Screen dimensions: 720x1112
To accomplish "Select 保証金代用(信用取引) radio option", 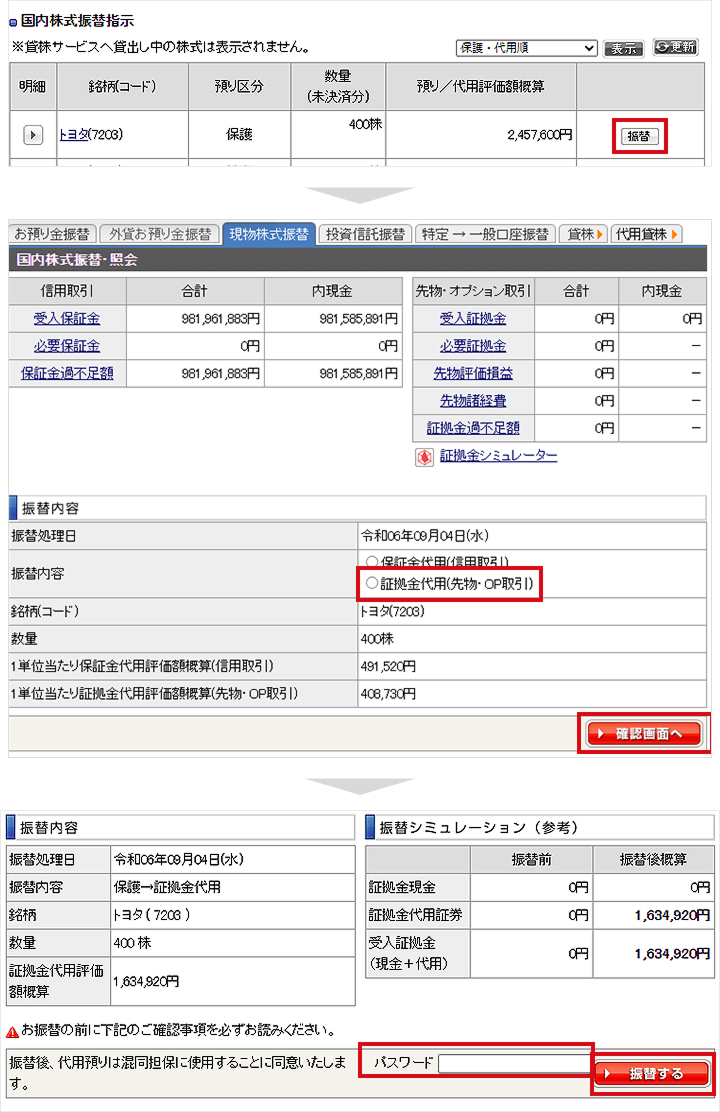I will 372,563.
